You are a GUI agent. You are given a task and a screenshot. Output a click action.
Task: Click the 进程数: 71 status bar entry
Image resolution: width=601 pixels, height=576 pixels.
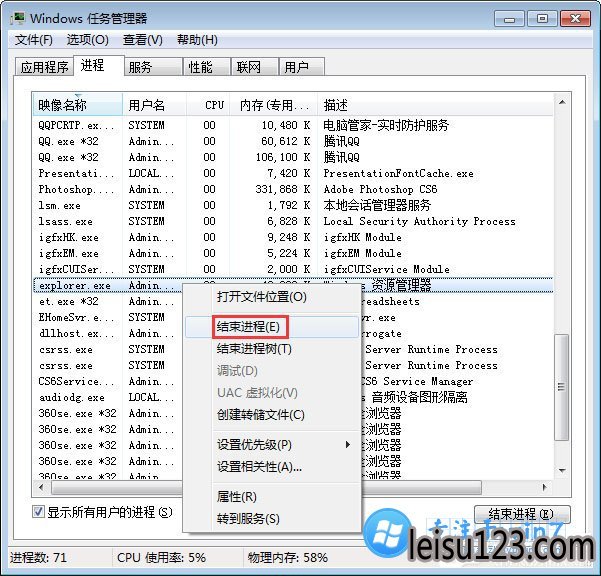38,557
